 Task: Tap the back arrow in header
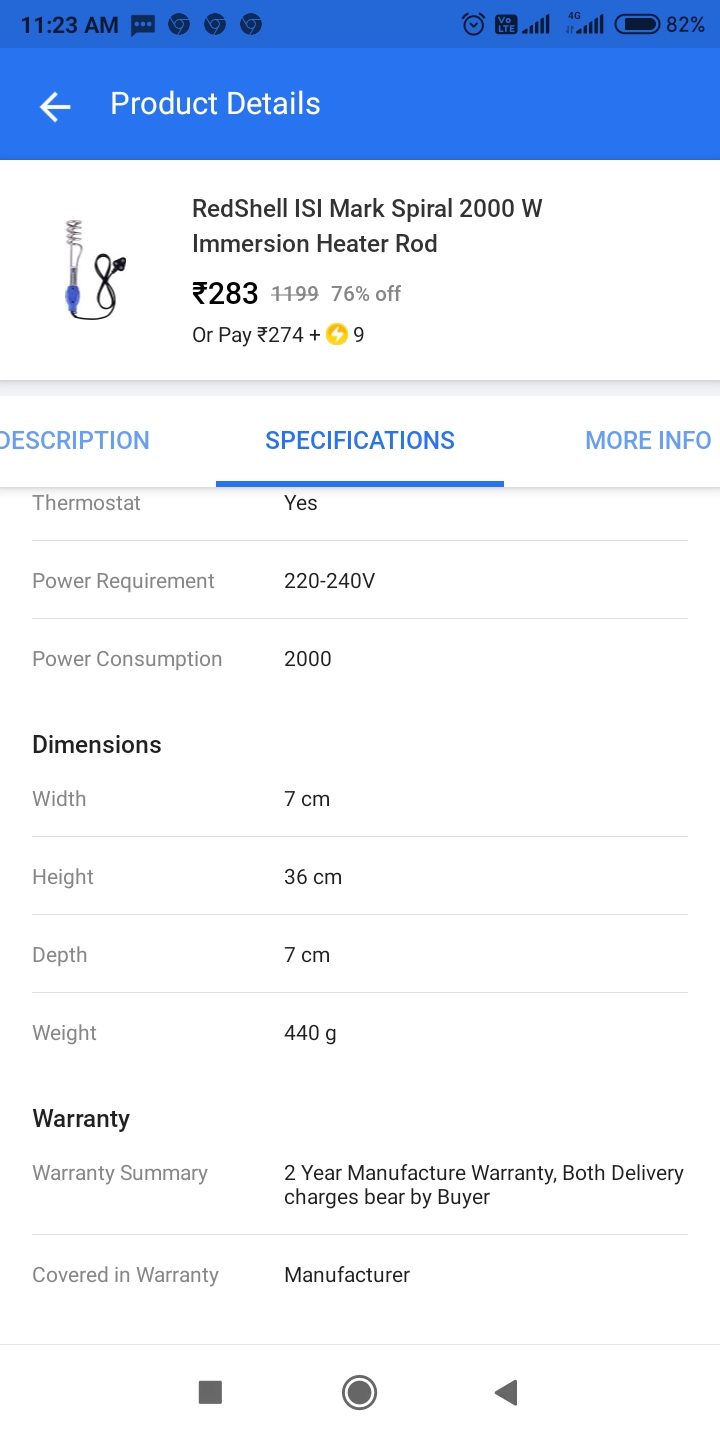click(x=55, y=105)
